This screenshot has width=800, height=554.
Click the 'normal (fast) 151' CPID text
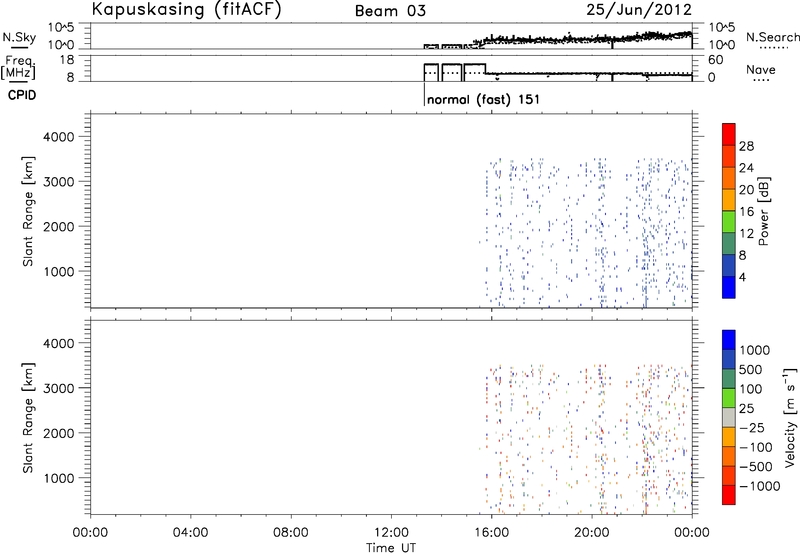coord(483,99)
